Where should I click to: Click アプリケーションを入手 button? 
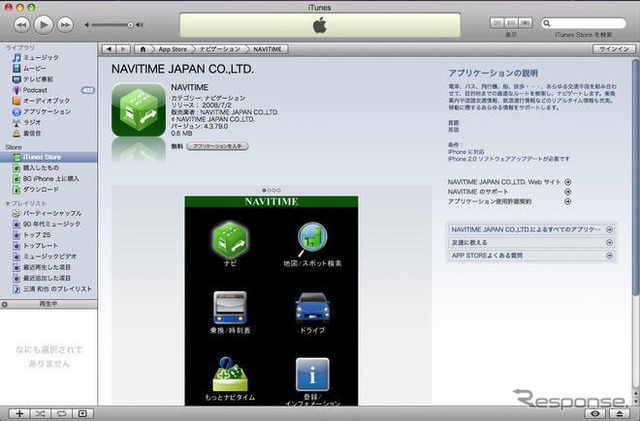click(217, 146)
